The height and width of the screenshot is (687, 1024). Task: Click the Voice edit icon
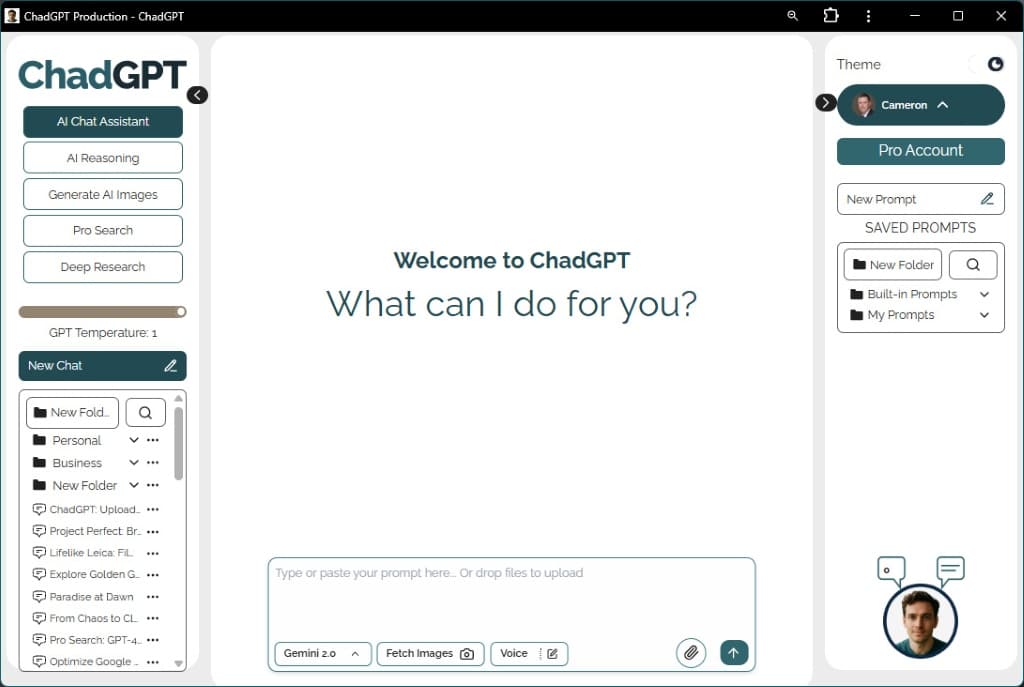pyautogui.click(x=552, y=654)
